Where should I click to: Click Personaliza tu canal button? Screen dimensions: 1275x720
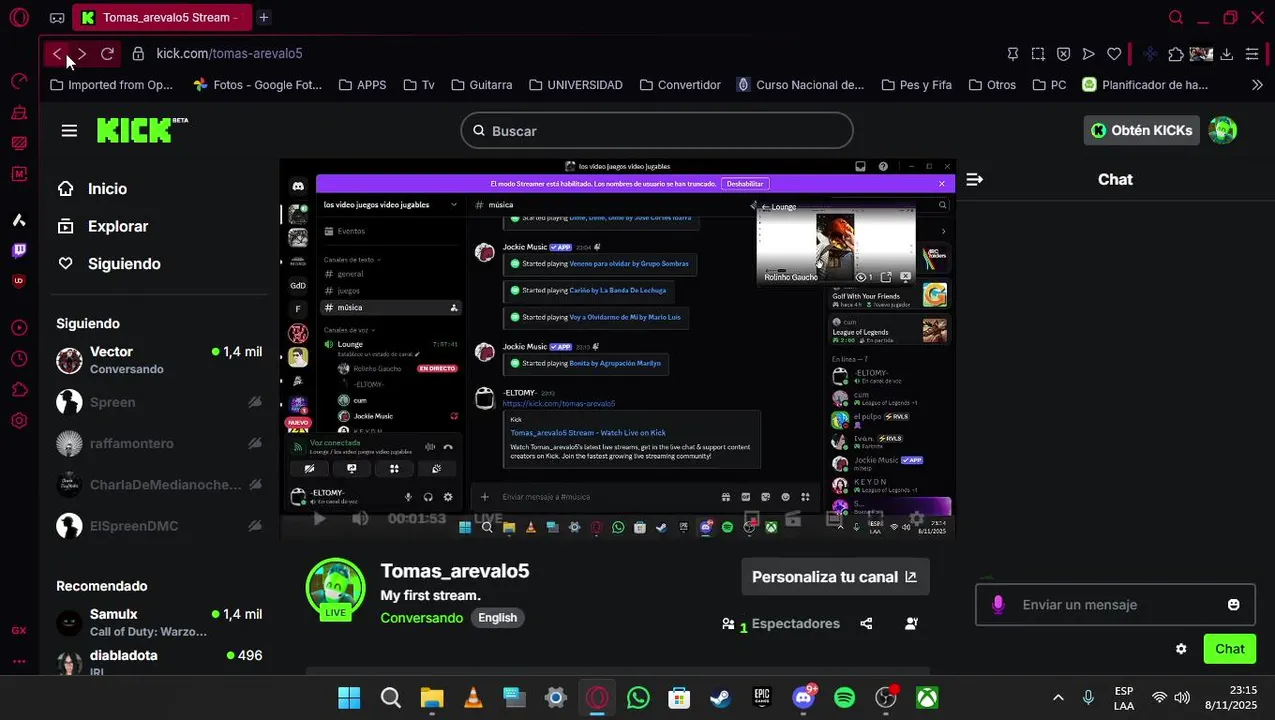pyautogui.click(x=835, y=577)
